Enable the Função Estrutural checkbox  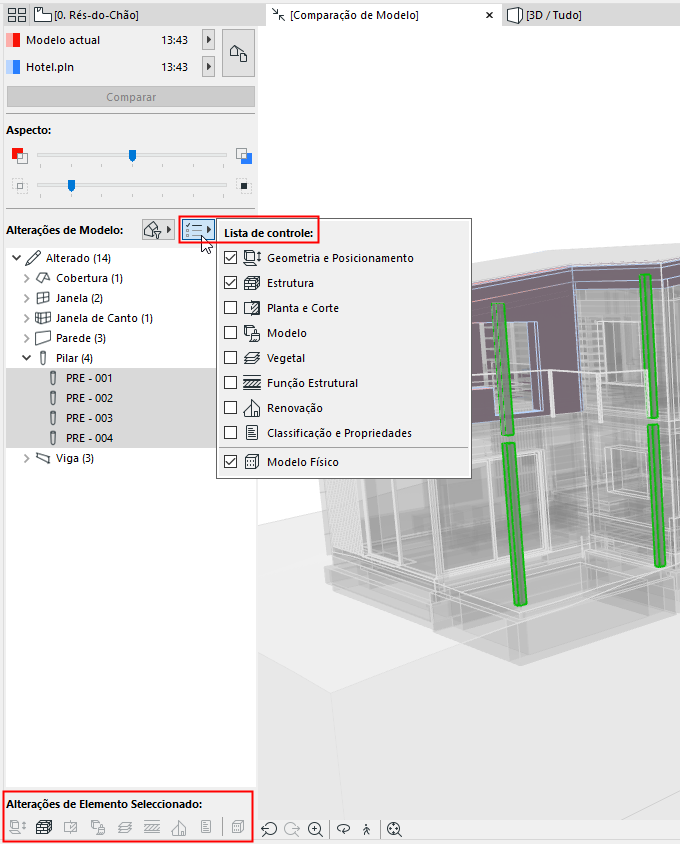(230, 383)
